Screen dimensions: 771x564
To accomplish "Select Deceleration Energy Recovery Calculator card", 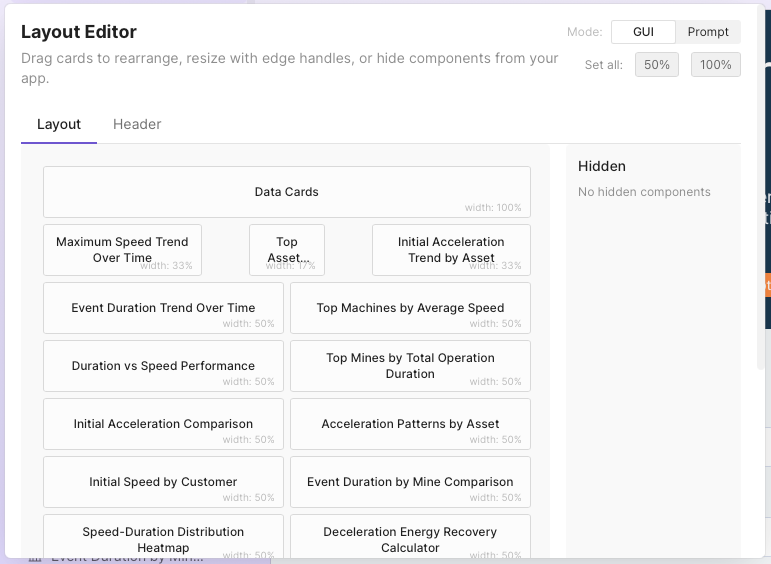I will point(411,537).
